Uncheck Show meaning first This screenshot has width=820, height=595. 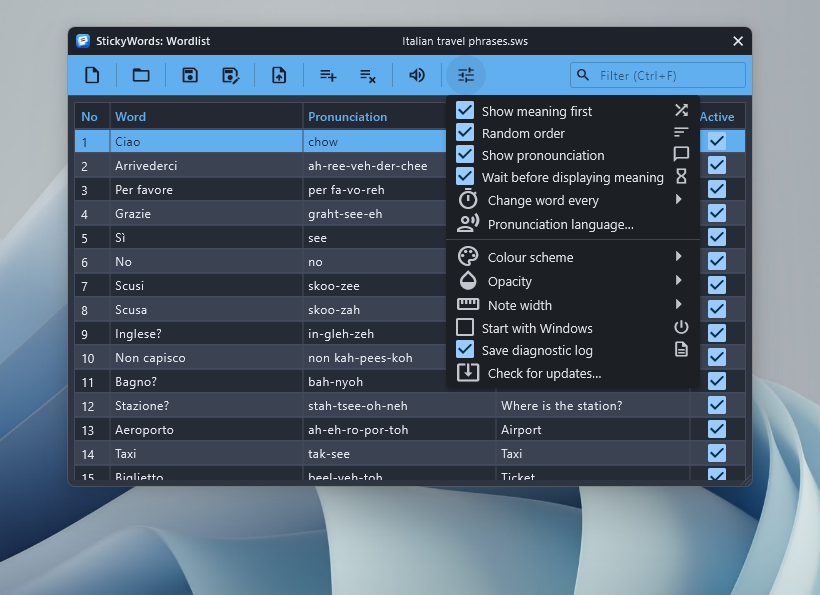click(465, 110)
